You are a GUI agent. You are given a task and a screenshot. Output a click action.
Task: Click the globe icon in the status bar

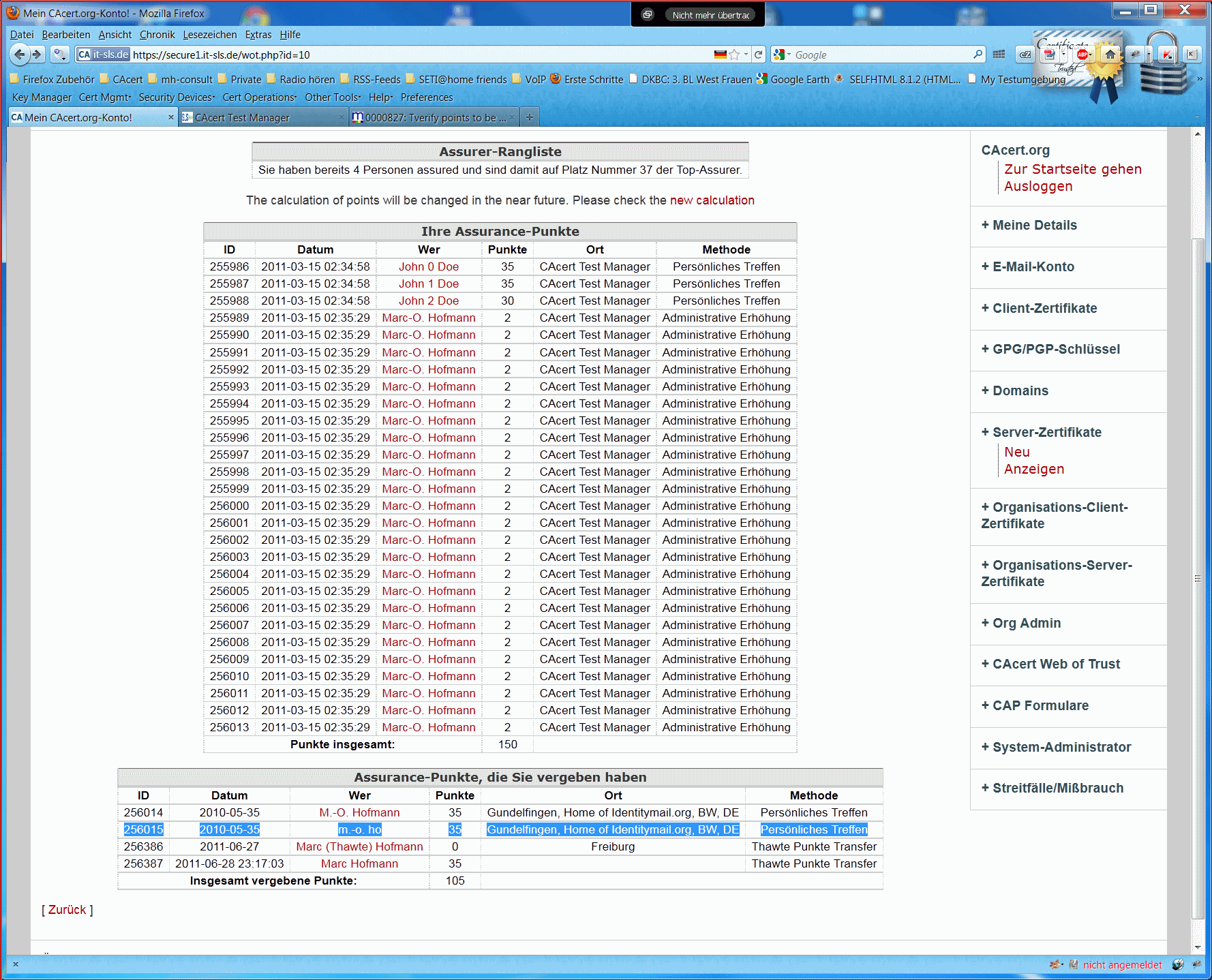(1178, 964)
